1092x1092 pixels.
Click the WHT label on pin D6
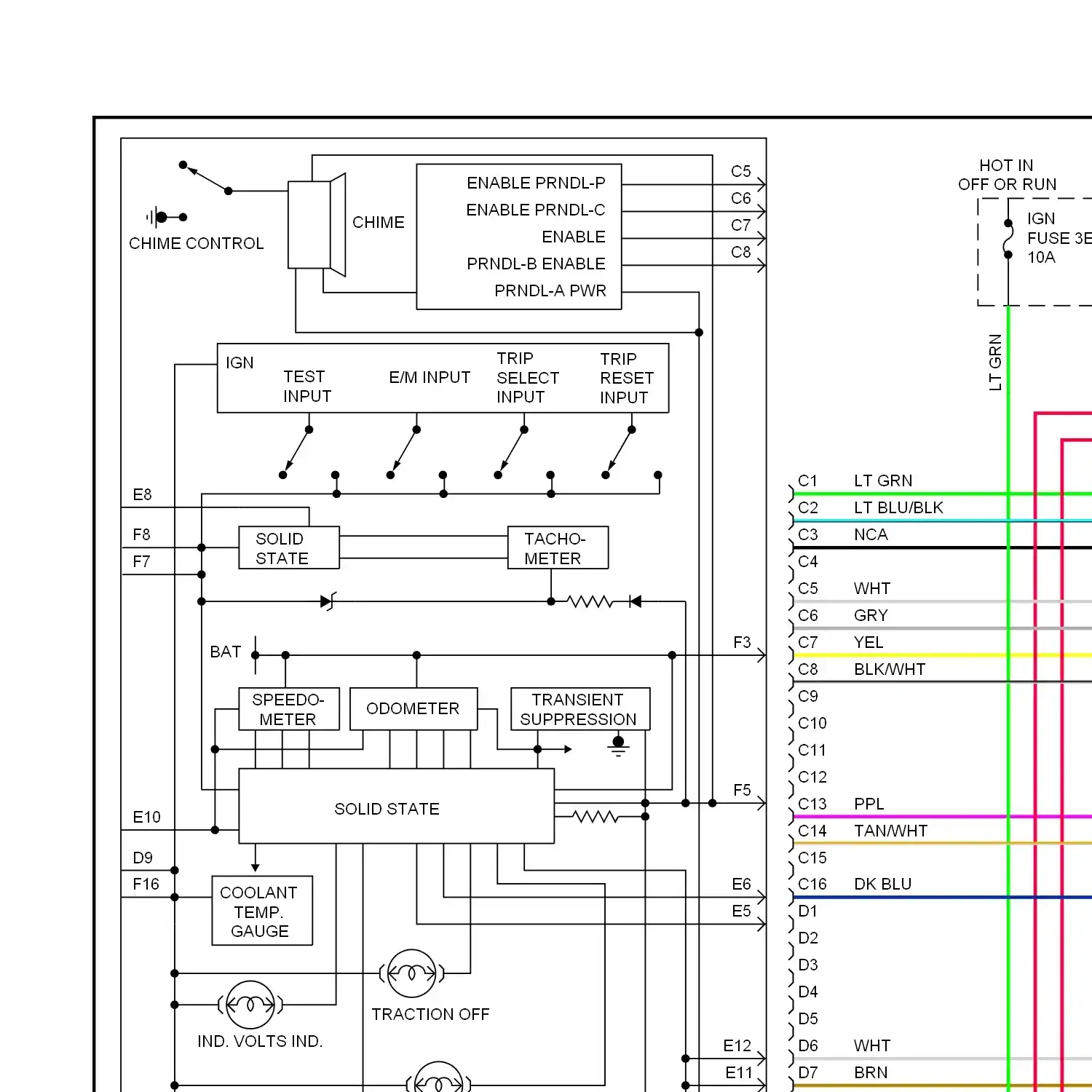(872, 1045)
